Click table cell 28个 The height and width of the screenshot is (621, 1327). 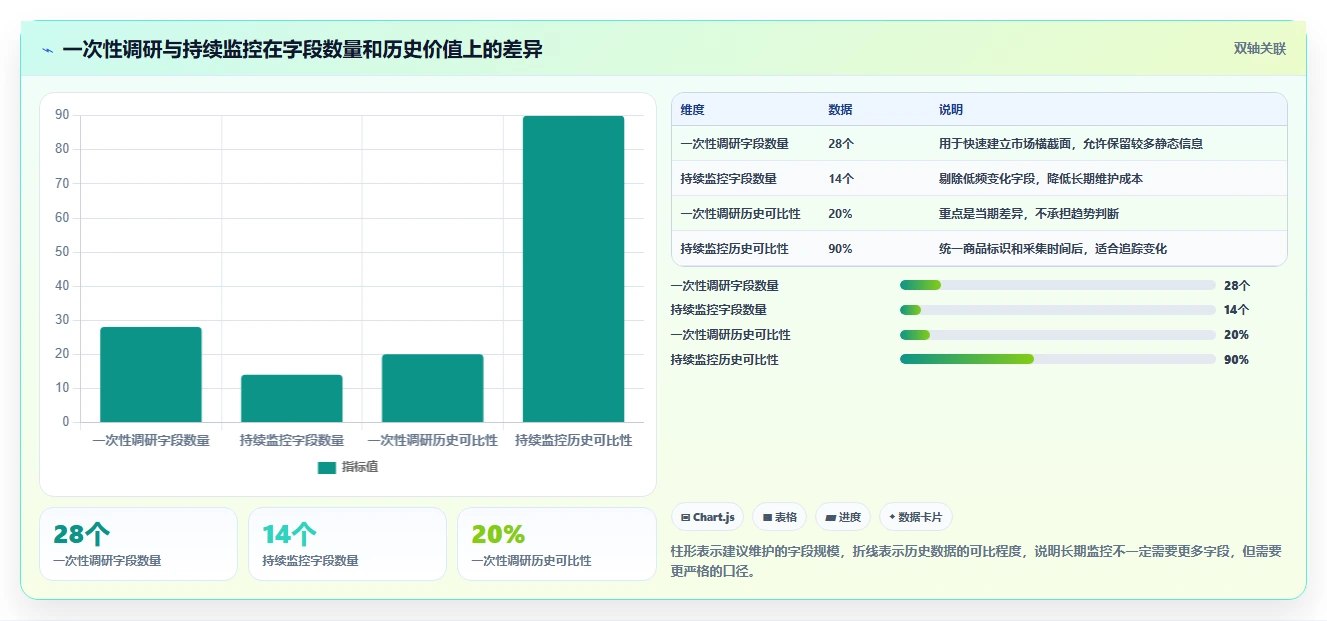[841, 144]
